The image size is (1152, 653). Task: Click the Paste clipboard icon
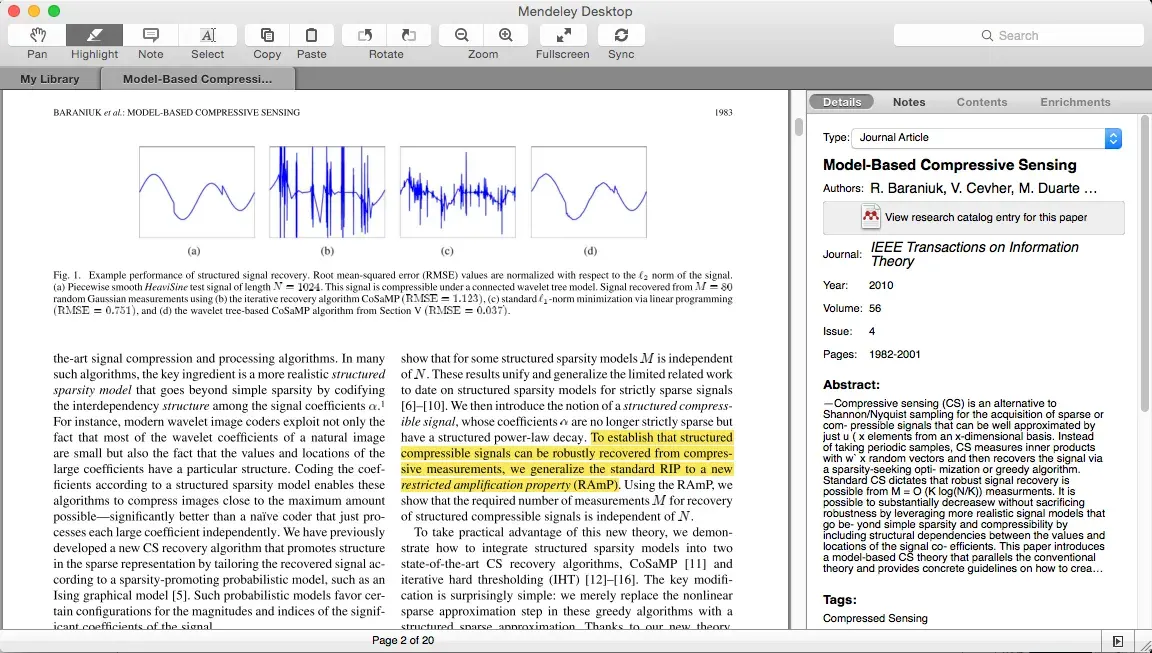coord(312,36)
